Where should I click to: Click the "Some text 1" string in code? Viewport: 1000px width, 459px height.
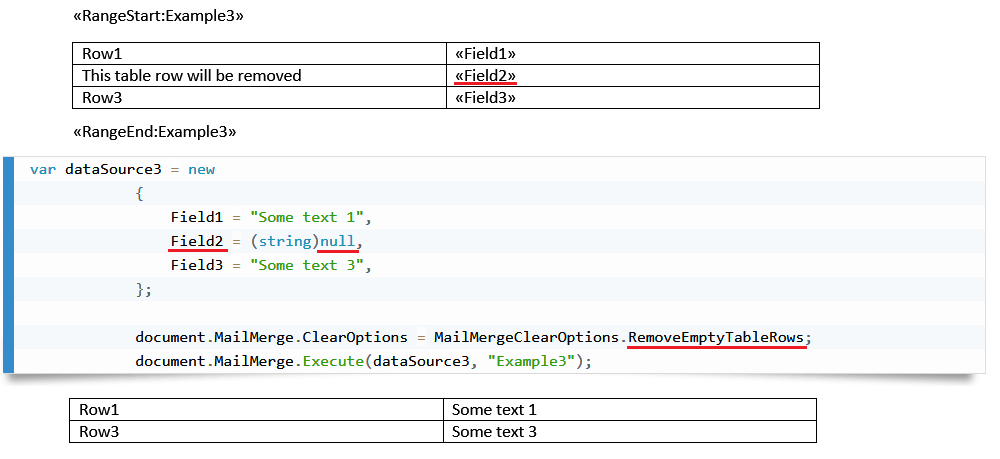[311, 217]
